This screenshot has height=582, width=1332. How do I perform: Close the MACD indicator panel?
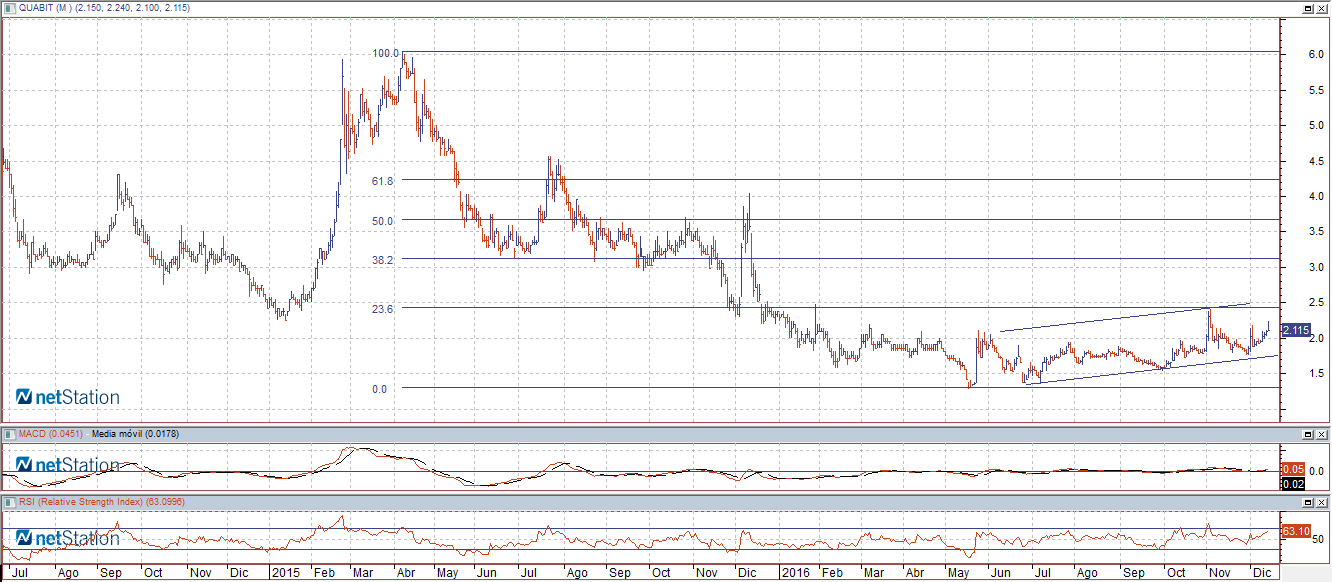(x=1322, y=434)
